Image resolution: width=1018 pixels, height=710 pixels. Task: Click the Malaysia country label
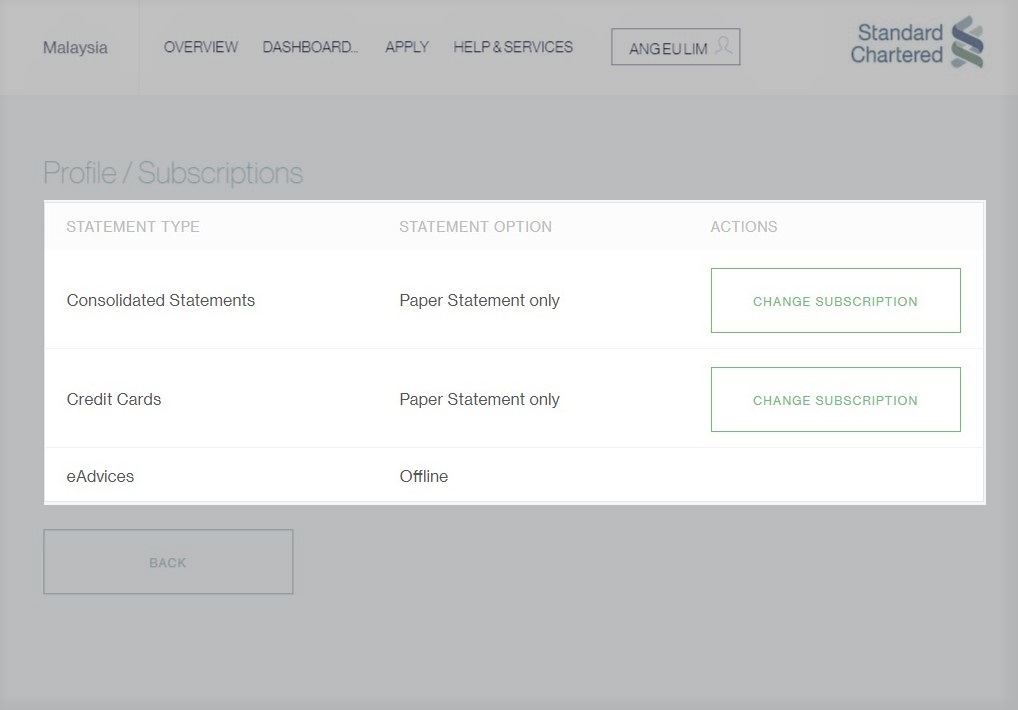coord(74,47)
